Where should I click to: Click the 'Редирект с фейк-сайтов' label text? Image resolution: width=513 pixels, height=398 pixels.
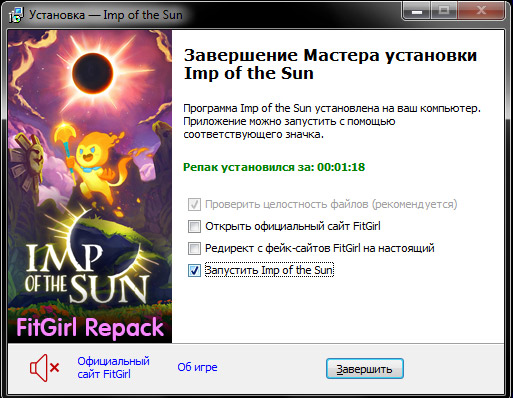click(319, 248)
